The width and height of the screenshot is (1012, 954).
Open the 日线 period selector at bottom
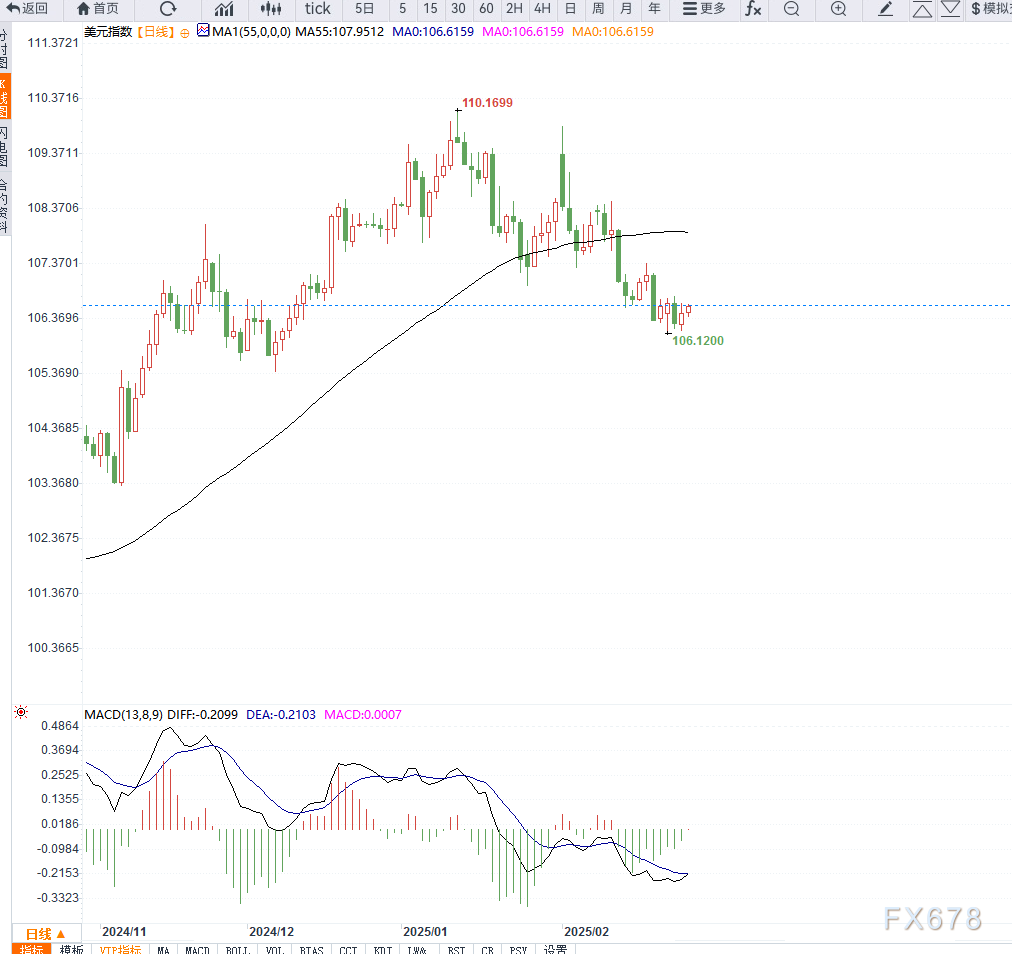(x=45, y=932)
